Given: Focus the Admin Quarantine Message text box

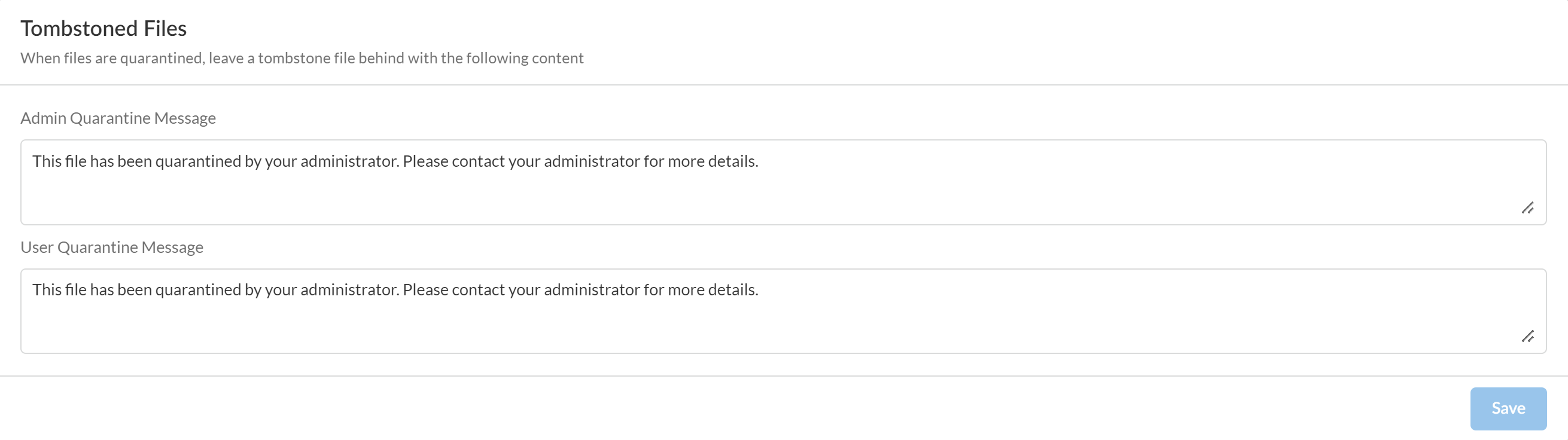Looking at the screenshot, I should [783, 189].
